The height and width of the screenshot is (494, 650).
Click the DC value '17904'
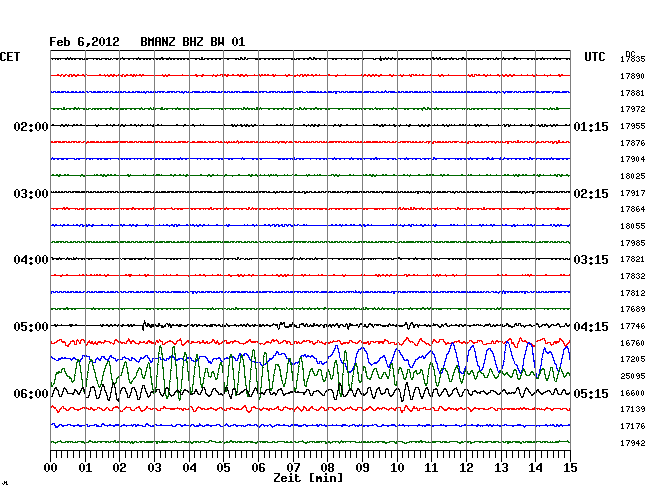tap(633, 159)
